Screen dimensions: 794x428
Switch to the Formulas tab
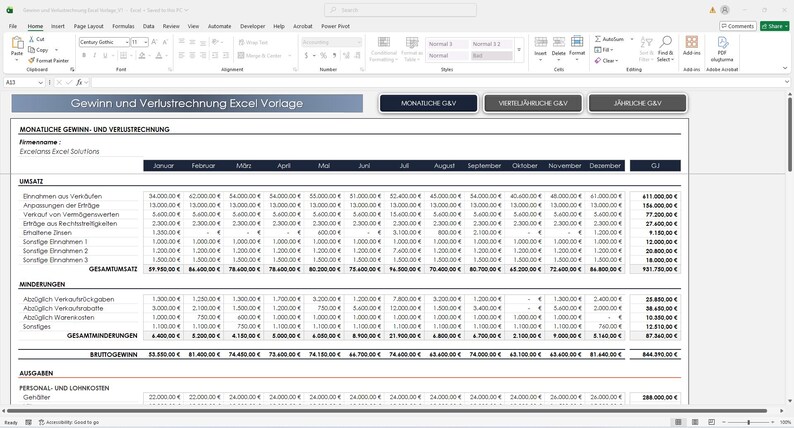(x=123, y=26)
